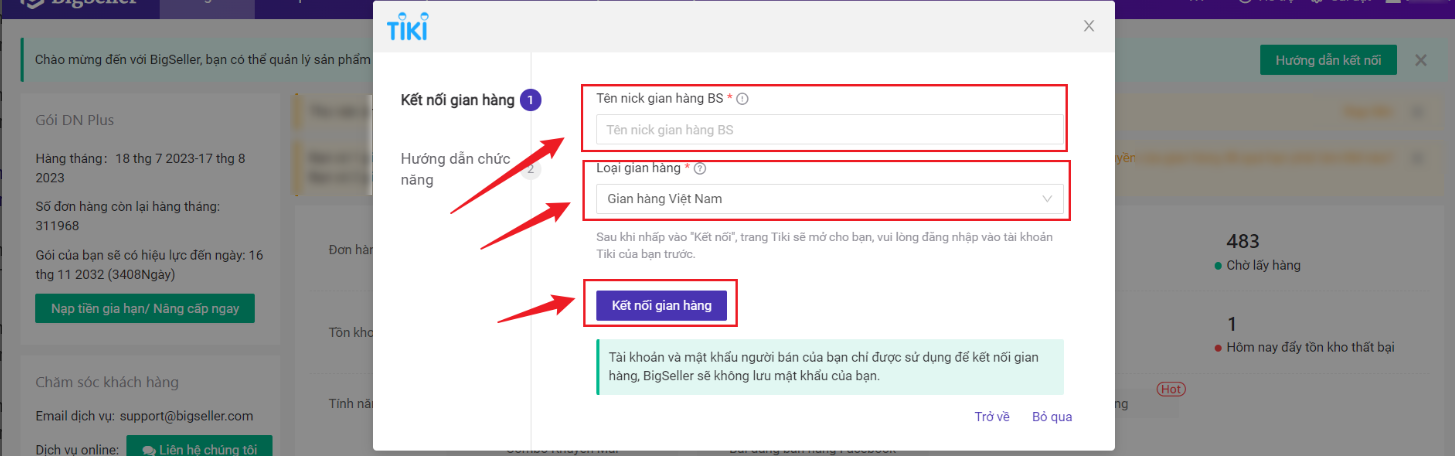Select the Hướng dẫn chức năng step
This screenshot has height=456, width=1455.
pos(469,169)
